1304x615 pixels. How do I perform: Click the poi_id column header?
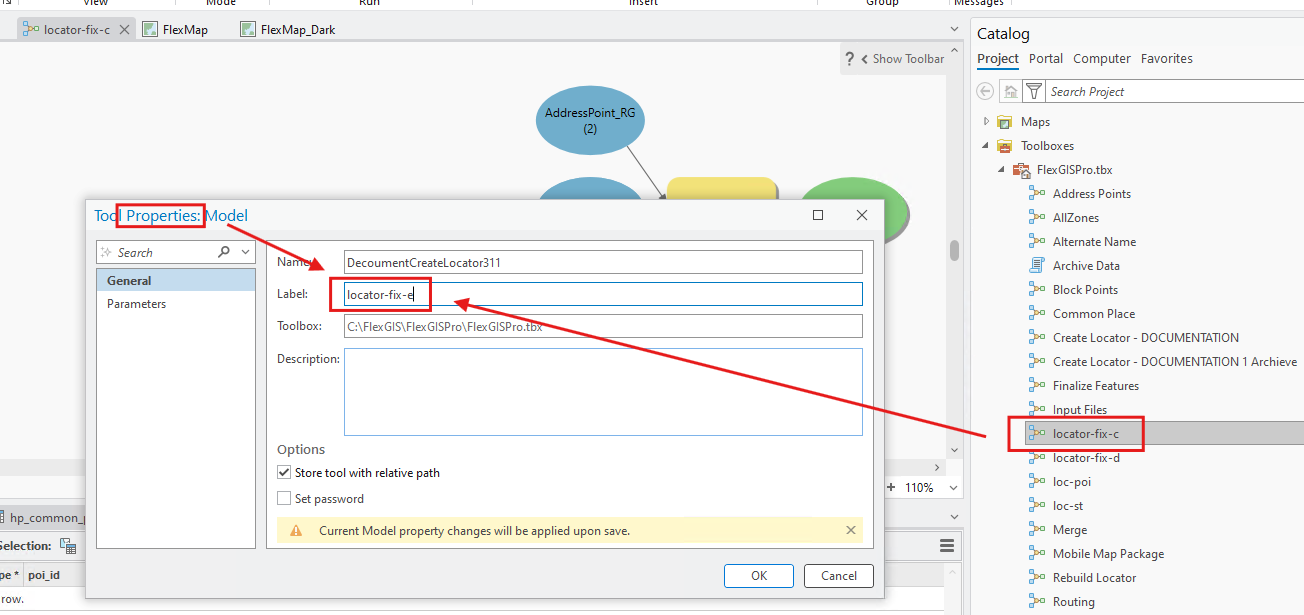(x=44, y=575)
